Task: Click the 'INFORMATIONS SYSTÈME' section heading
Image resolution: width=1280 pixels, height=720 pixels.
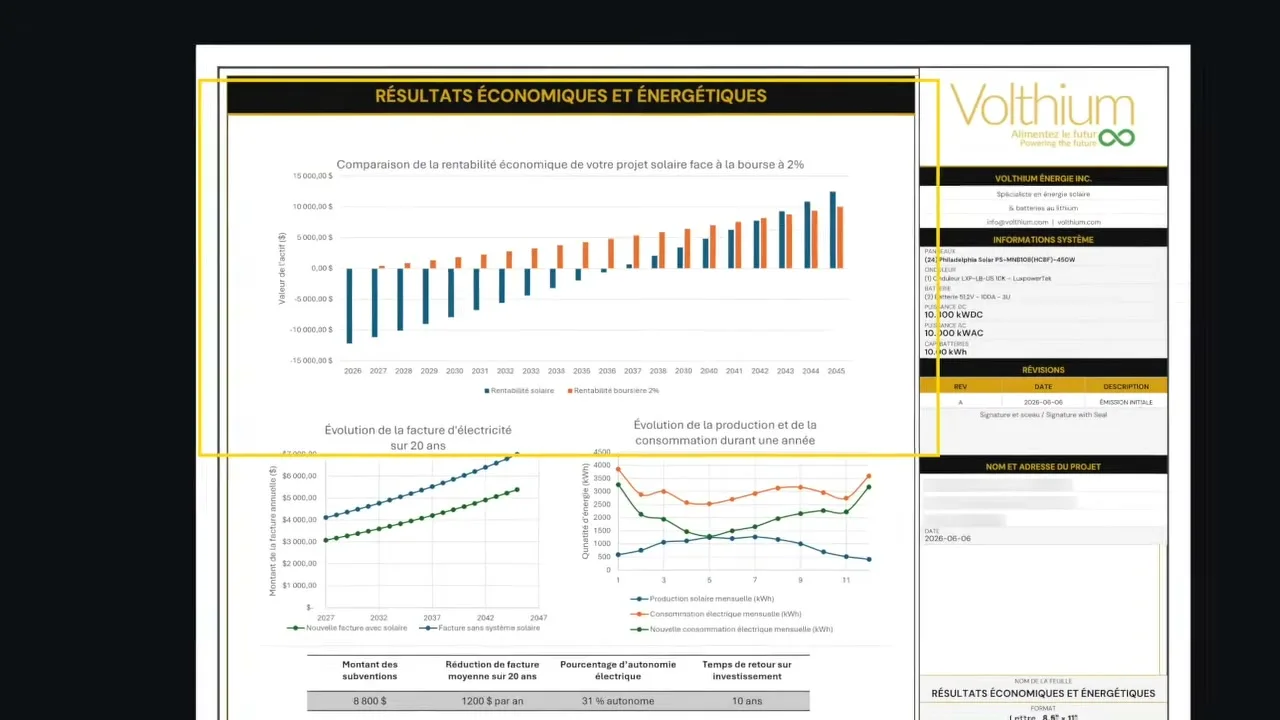Action: click(x=1043, y=240)
